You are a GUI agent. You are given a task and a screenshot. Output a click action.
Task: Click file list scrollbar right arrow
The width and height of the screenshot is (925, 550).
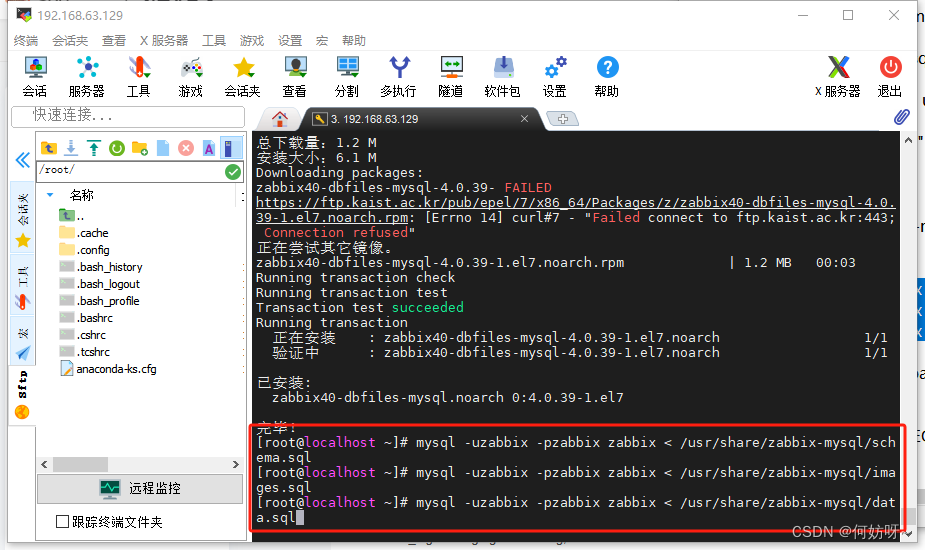(236, 464)
